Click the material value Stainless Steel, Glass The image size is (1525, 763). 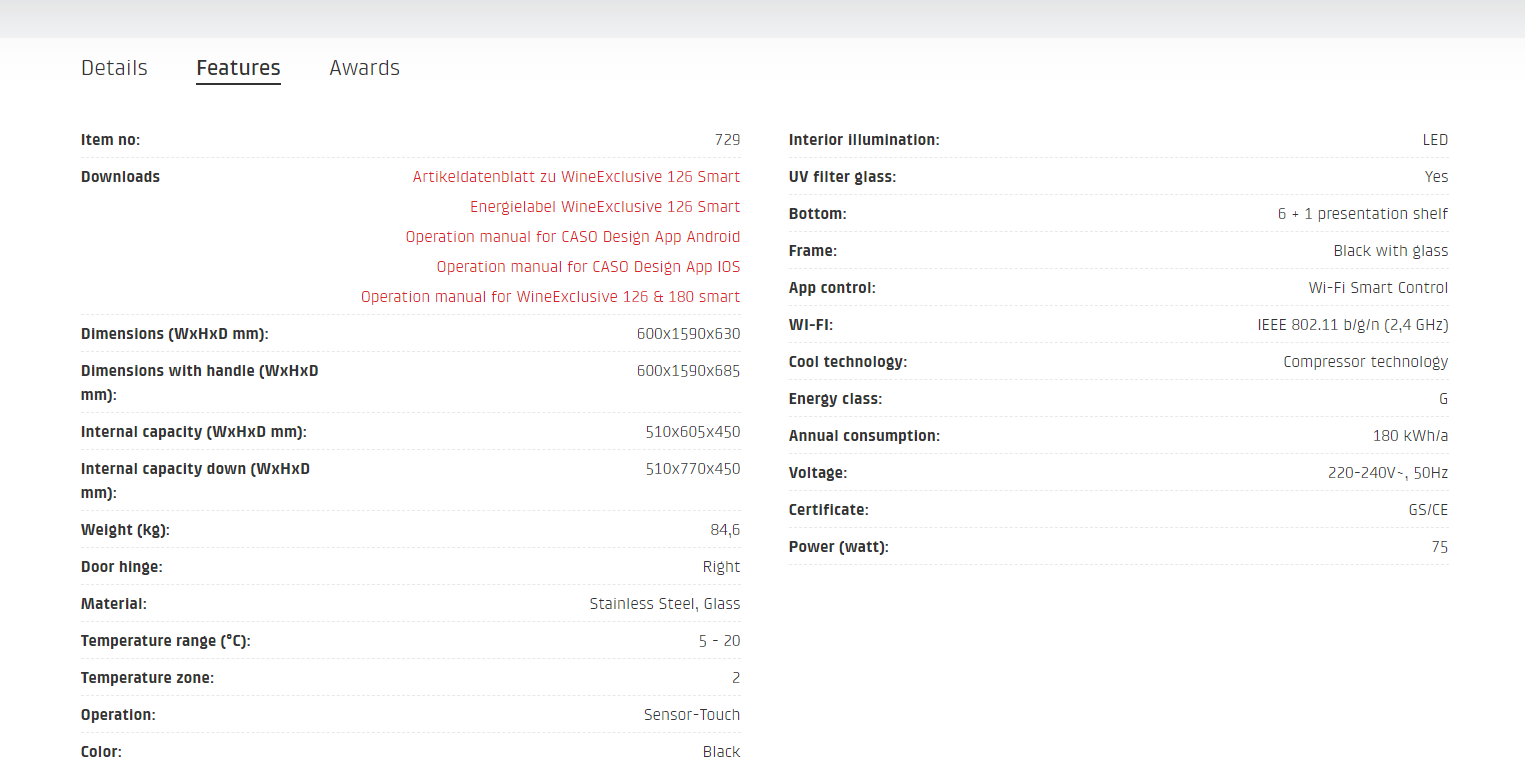point(665,604)
